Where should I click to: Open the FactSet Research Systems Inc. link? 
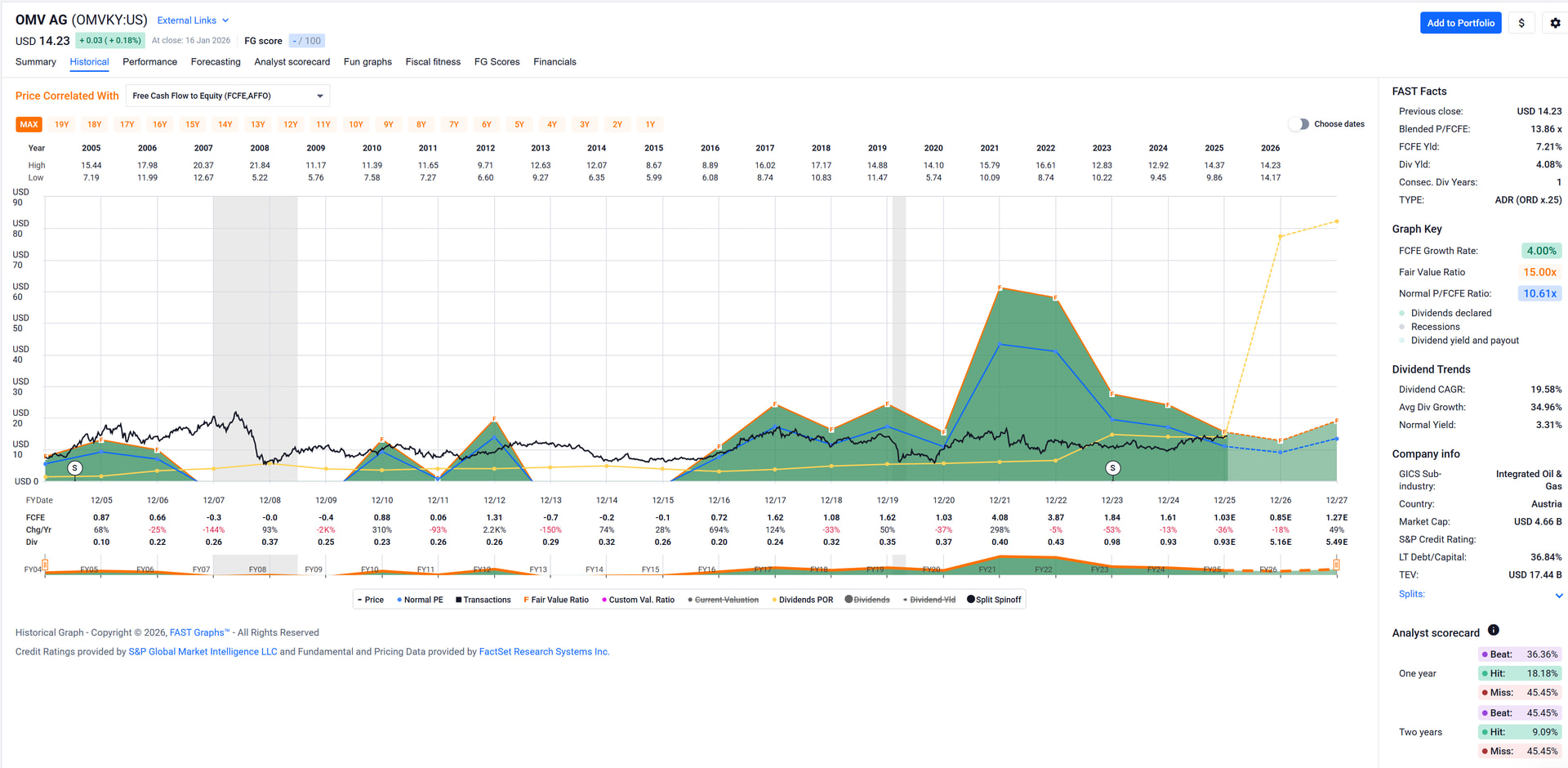tap(544, 652)
